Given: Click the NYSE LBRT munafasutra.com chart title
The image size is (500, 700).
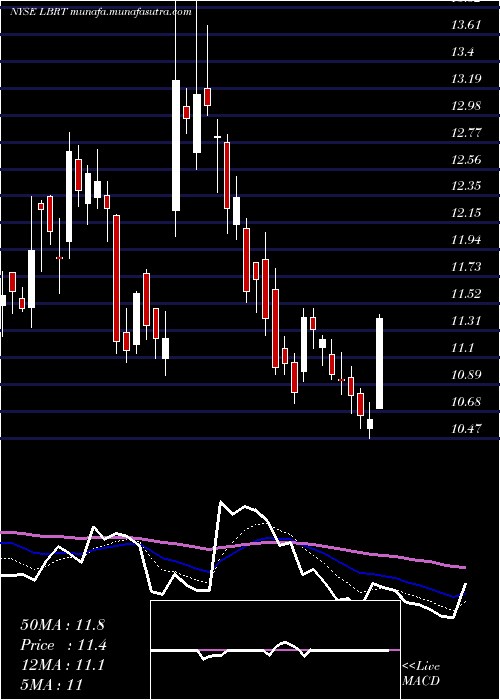Looking at the screenshot, I should 101,12.
